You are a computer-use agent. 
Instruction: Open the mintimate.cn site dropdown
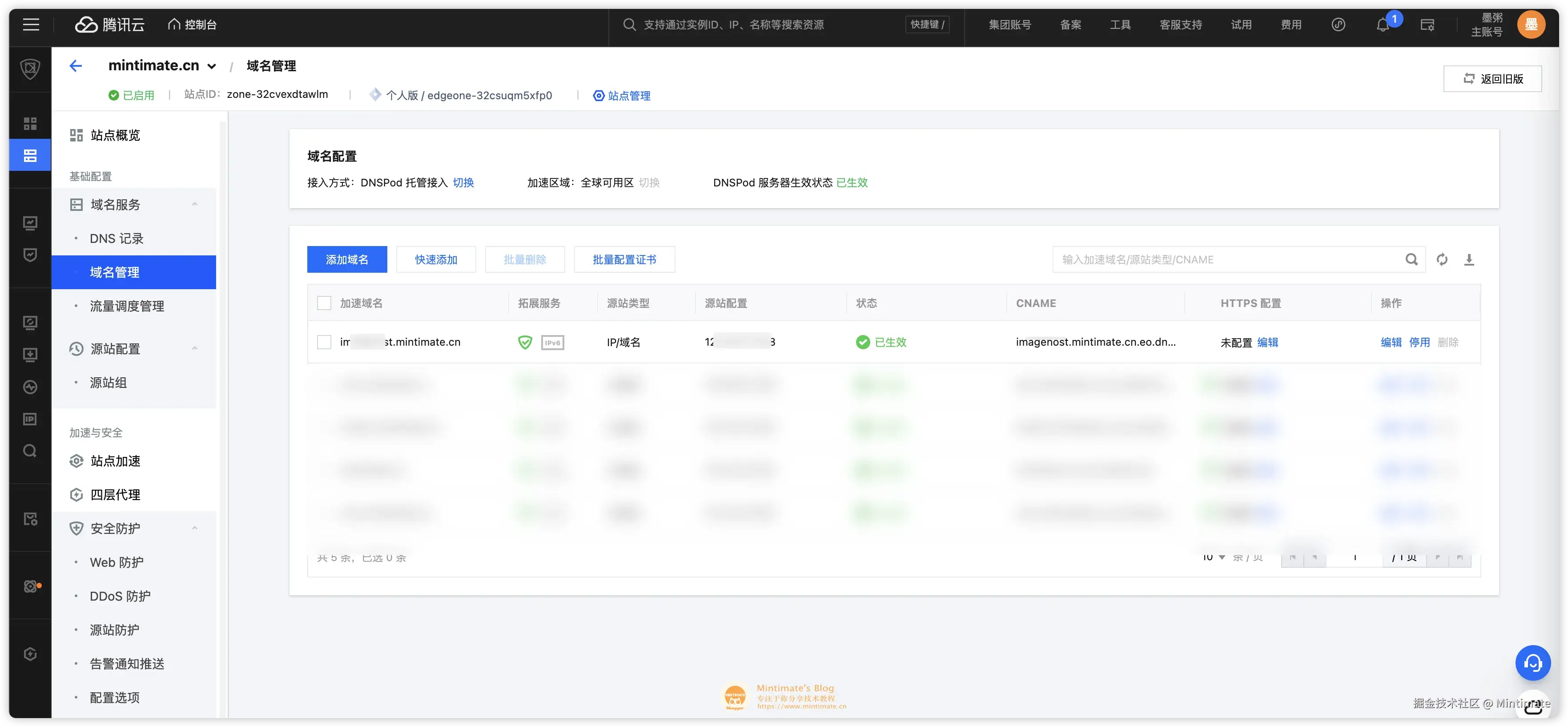(212, 66)
